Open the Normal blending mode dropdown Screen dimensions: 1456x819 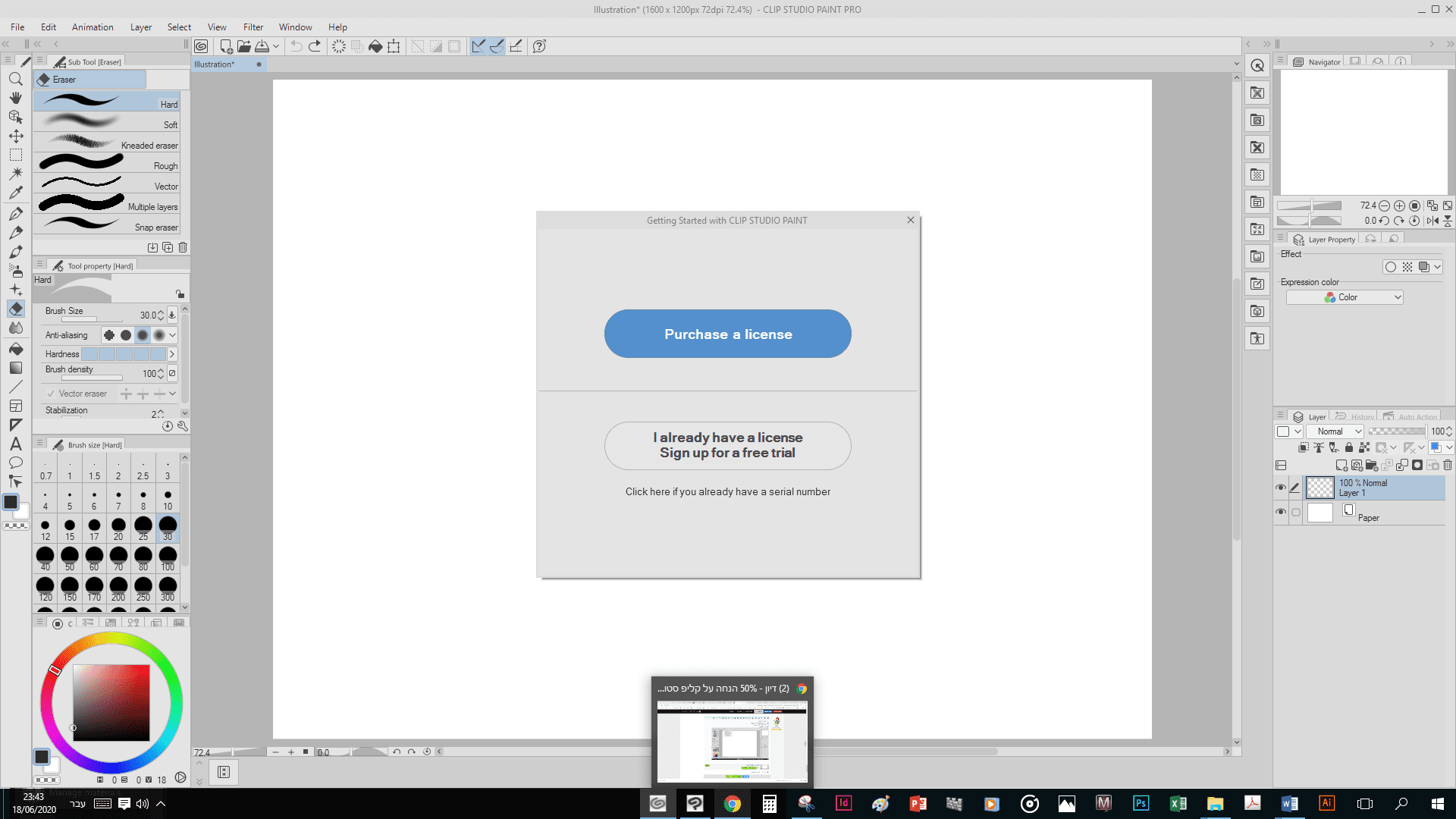coord(1335,431)
